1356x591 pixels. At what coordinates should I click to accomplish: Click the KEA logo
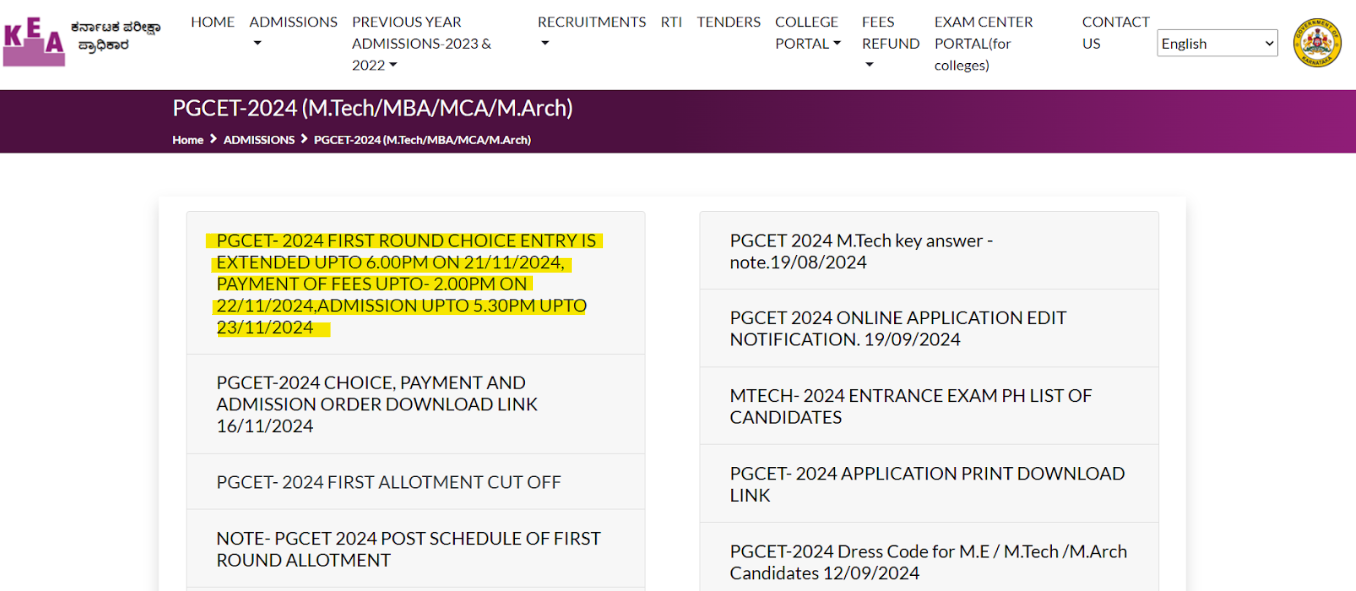[x=34, y=43]
